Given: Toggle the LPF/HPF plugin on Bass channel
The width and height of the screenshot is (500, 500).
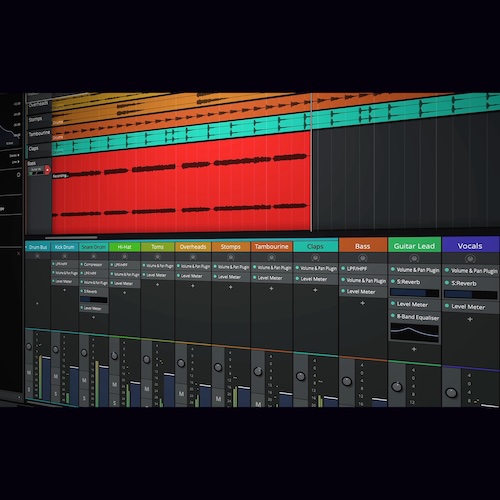Looking at the screenshot, I should (x=343, y=268).
